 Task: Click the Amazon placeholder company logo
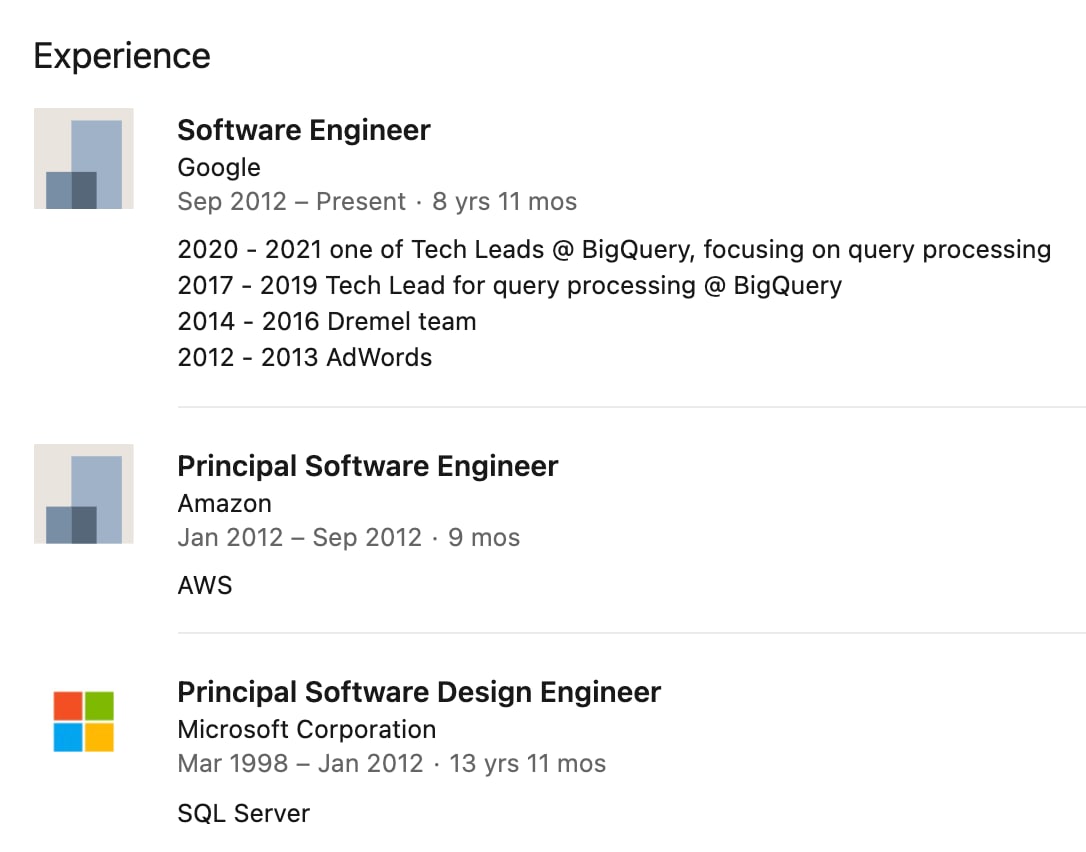(x=83, y=494)
